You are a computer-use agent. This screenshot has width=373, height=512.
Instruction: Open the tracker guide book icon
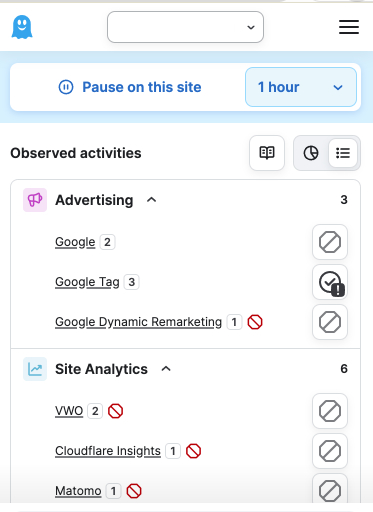click(267, 153)
